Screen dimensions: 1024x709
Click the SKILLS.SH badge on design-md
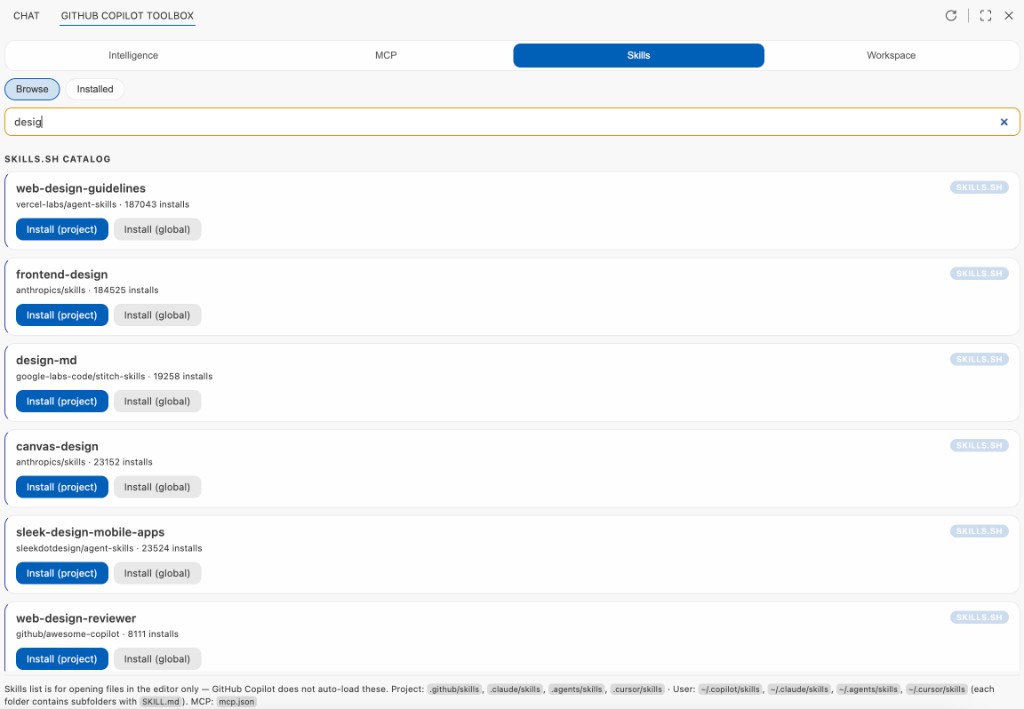tap(979, 359)
